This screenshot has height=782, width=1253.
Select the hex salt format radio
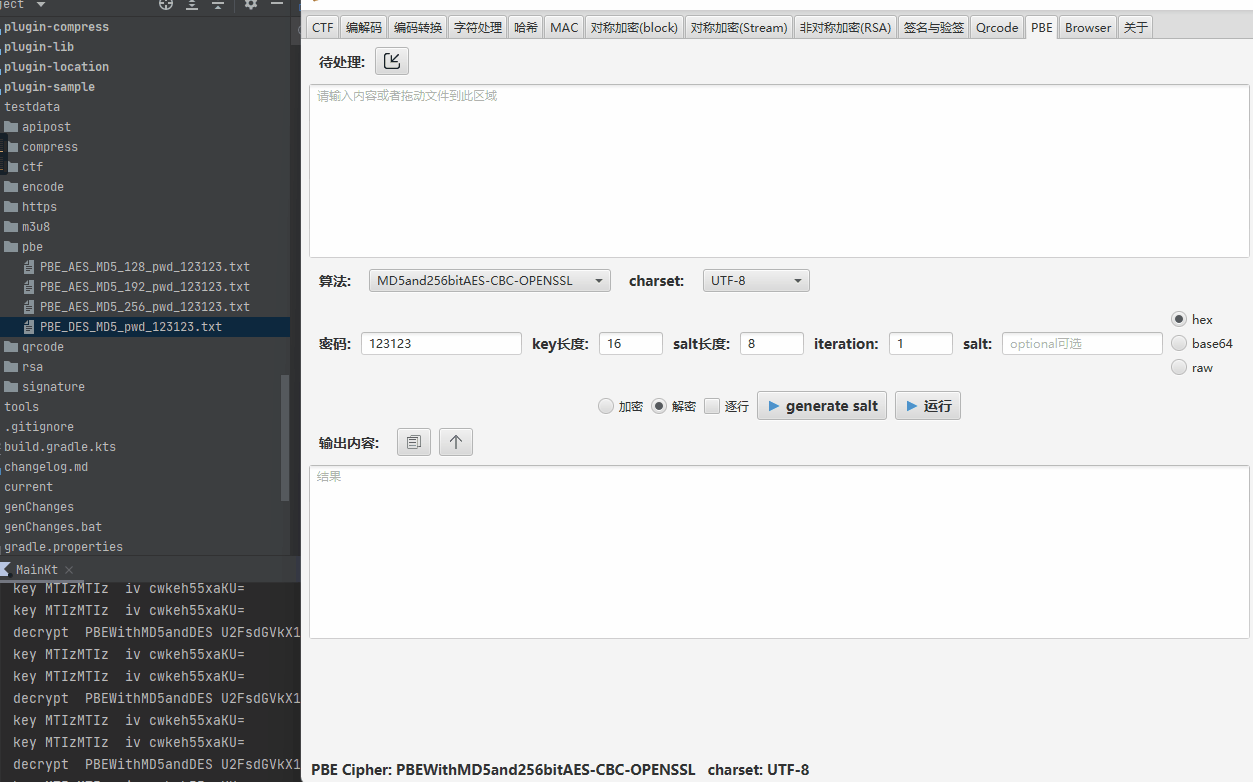coord(1178,319)
